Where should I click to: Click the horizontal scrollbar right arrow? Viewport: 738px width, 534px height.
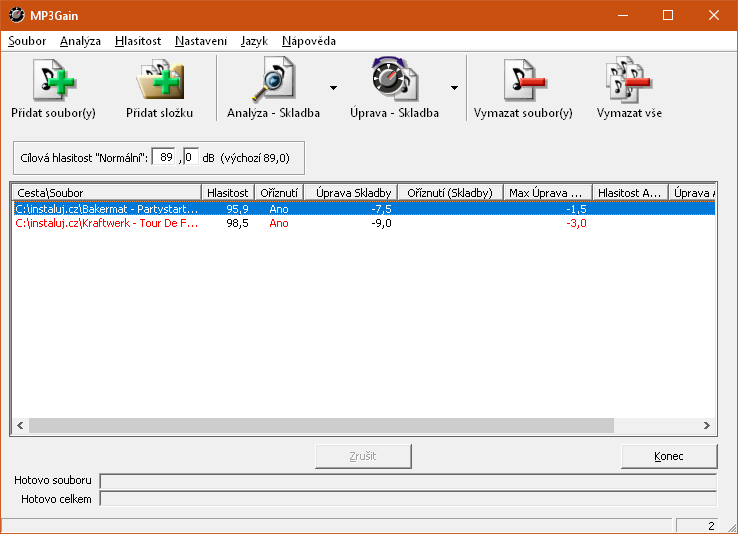[x=708, y=425]
